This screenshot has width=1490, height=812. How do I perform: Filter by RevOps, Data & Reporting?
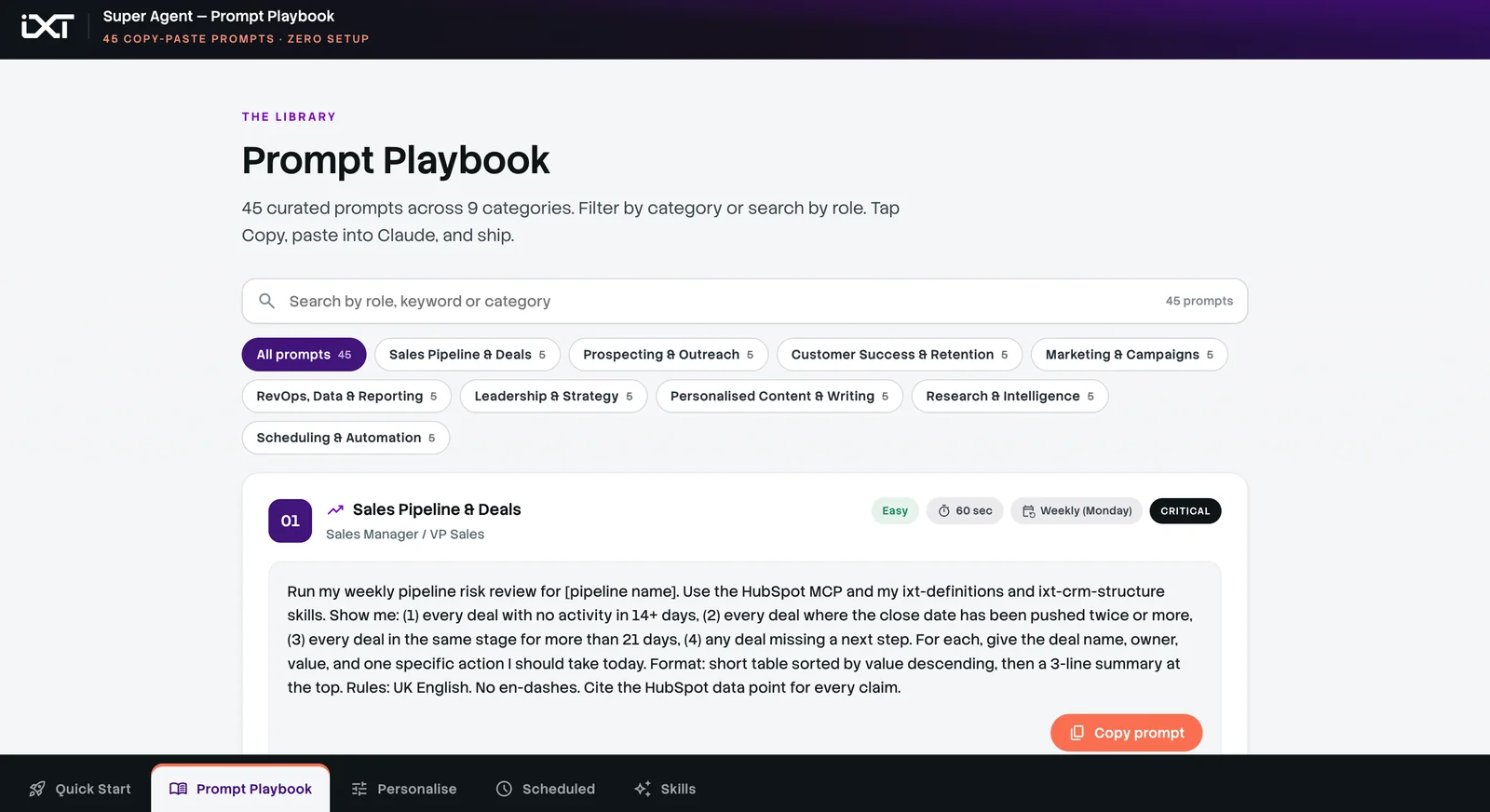[x=346, y=397]
